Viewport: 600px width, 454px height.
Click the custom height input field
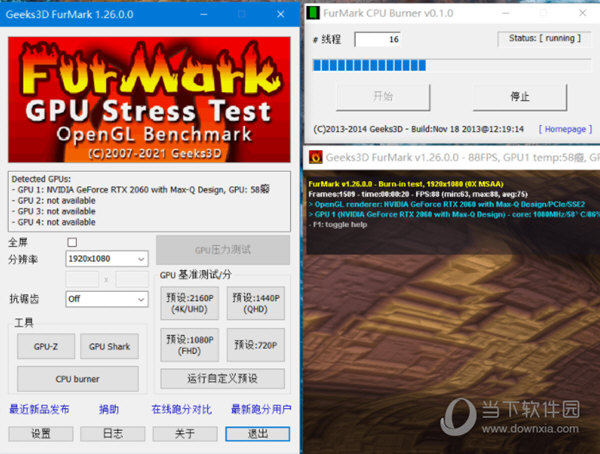(x=132, y=279)
